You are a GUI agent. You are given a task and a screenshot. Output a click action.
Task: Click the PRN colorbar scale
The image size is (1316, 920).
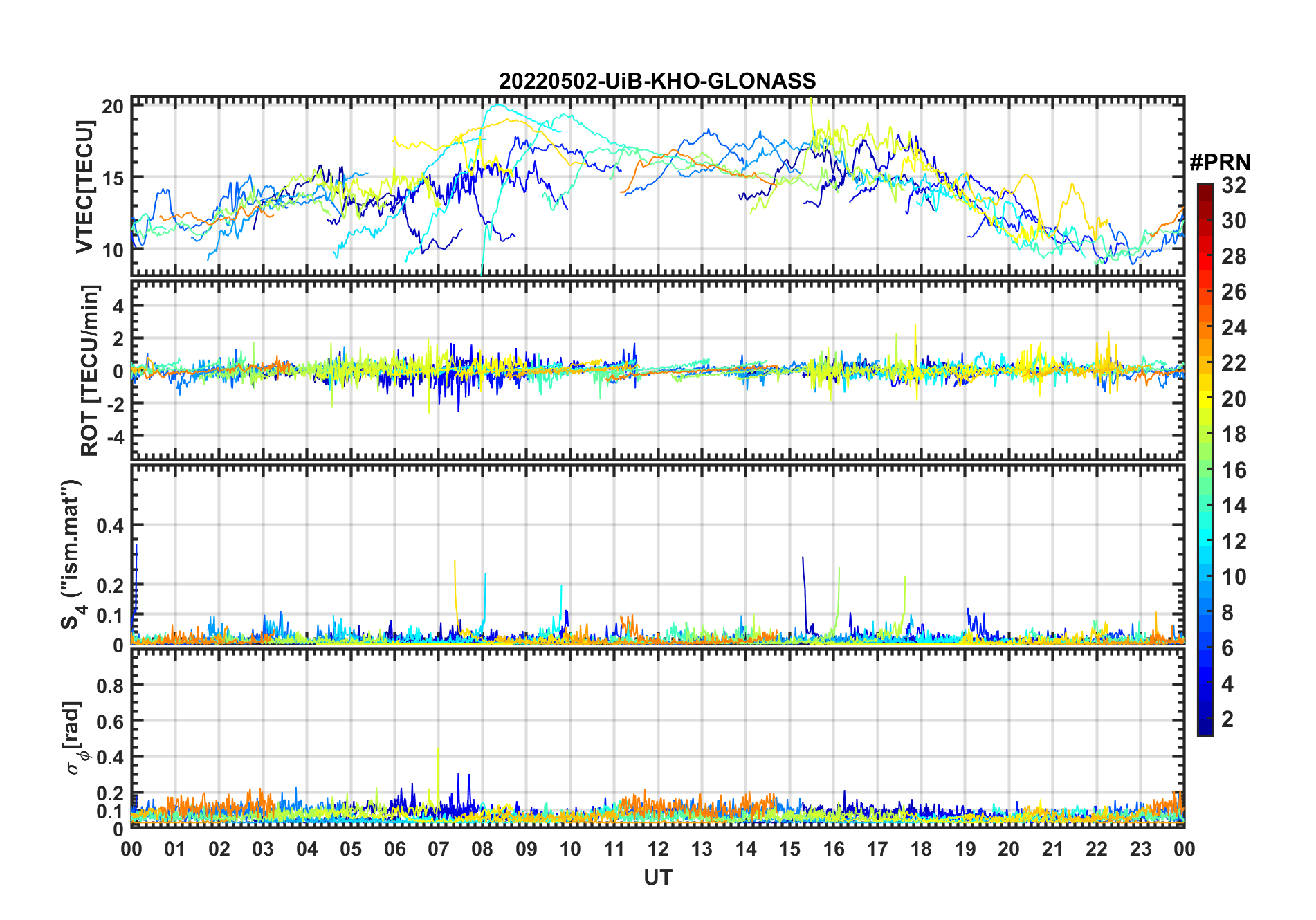(x=1205, y=459)
